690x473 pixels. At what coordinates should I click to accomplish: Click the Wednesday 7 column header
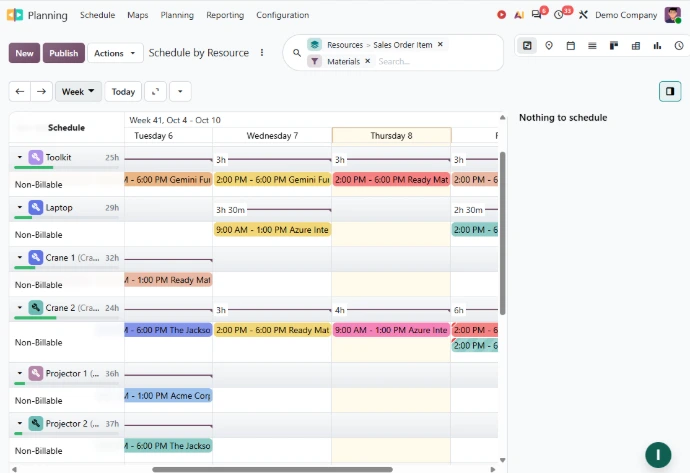tap(272, 136)
